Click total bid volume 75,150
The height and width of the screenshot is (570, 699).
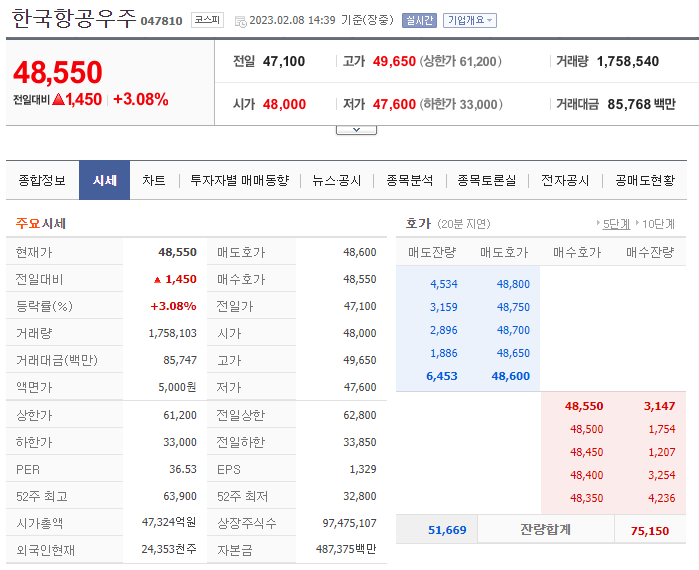650,531
